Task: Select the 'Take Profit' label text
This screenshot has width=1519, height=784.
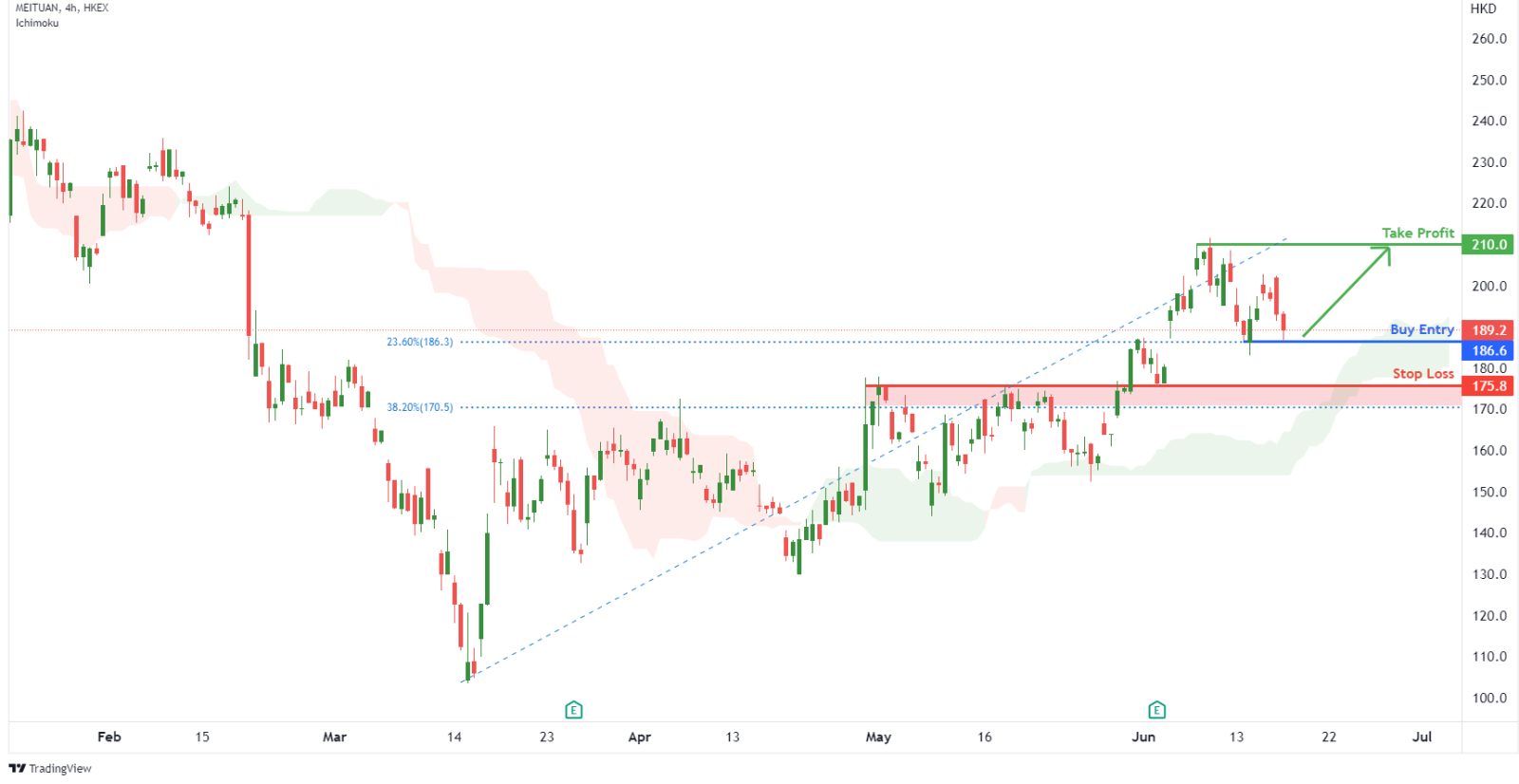Action: [1417, 233]
